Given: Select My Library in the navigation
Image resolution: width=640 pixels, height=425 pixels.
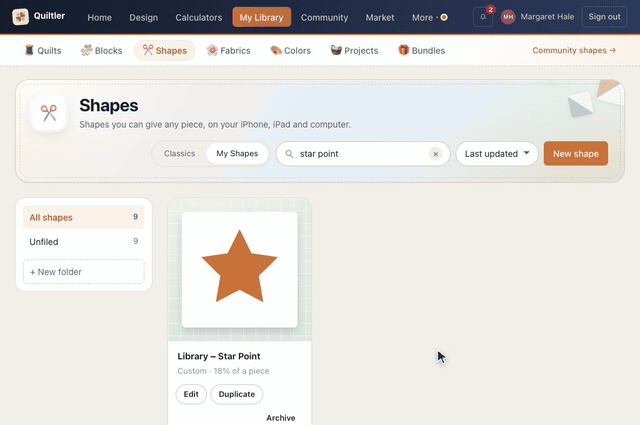Looking at the screenshot, I should point(262,17).
